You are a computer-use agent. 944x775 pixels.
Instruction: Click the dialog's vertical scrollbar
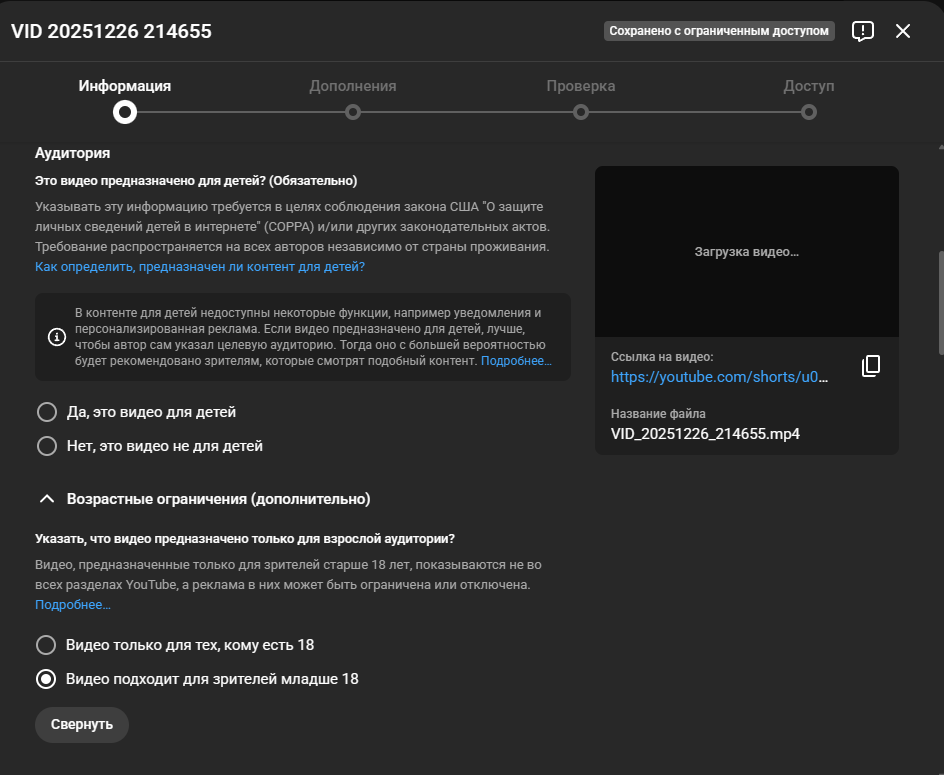939,300
